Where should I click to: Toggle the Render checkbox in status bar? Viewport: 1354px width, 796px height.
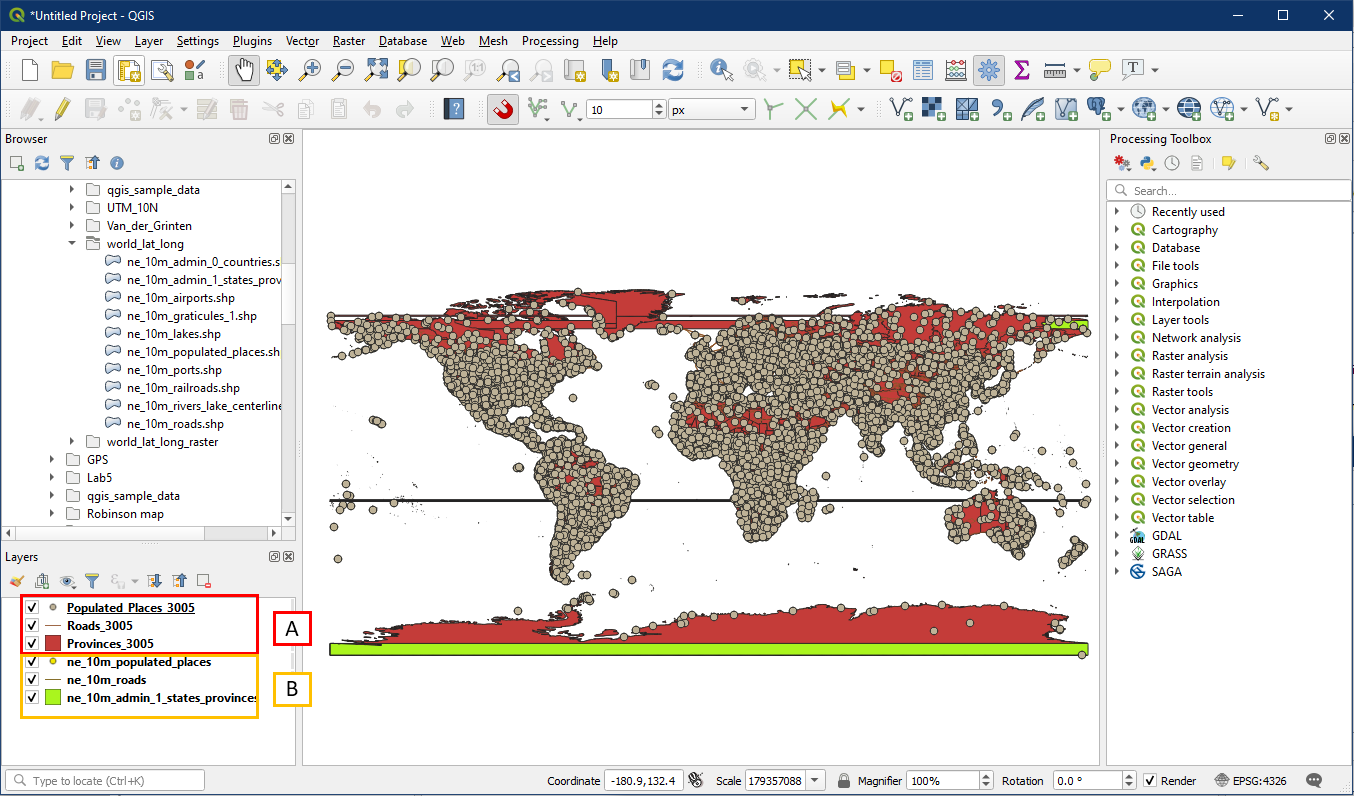pyautogui.click(x=1150, y=781)
